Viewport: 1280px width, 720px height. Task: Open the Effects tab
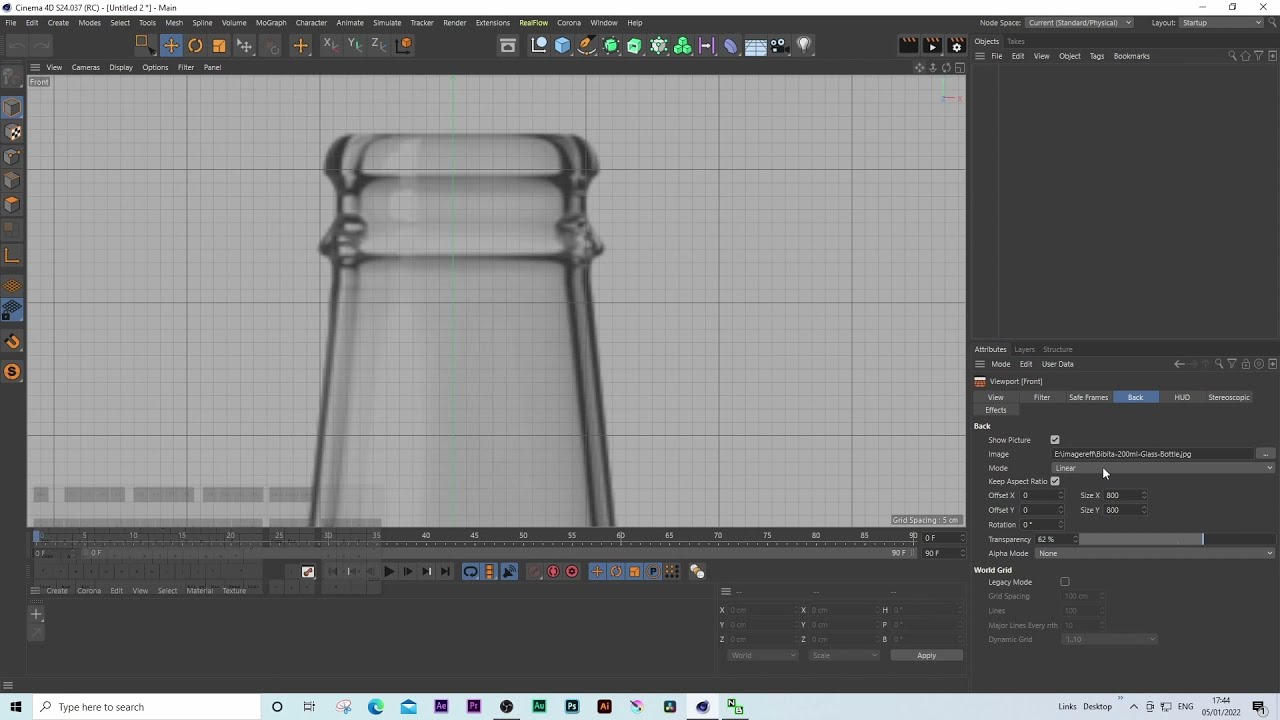click(x=996, y=410)
